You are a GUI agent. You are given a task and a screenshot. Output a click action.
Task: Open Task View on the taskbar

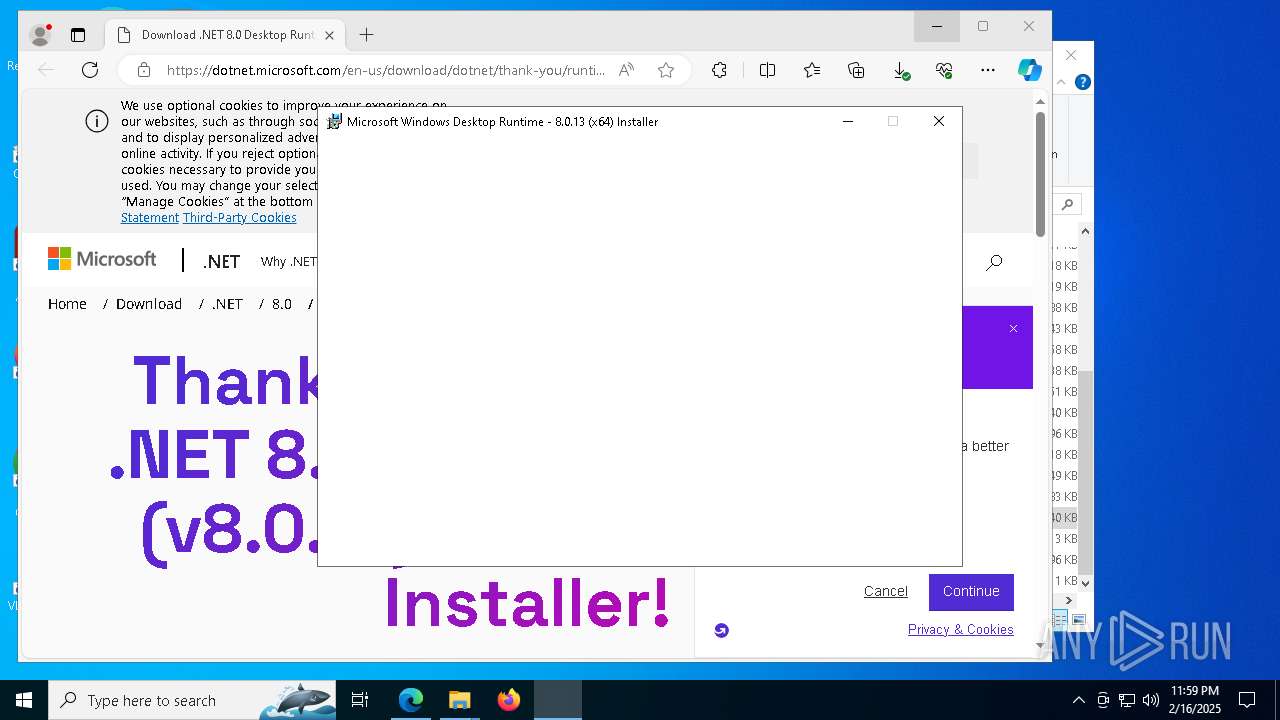(x=360, y=700)
